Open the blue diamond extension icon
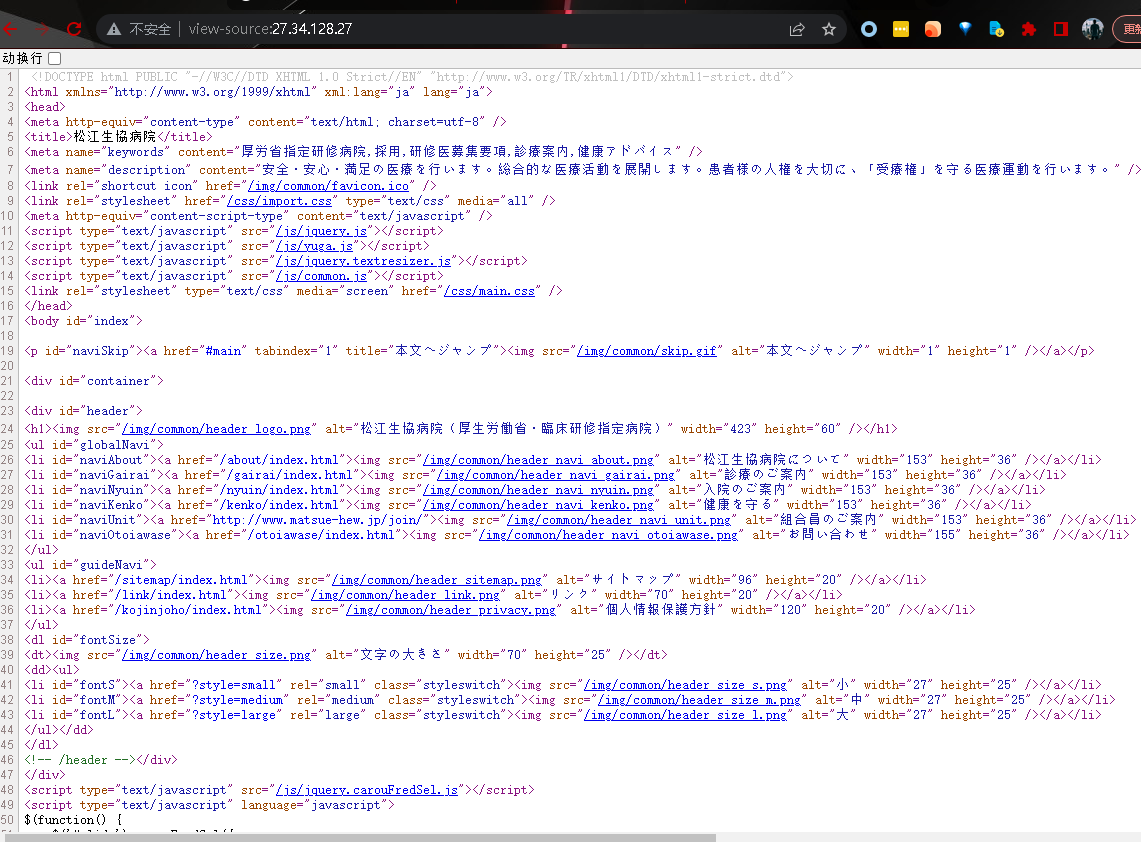This screenshot has width=1141, height=842. coord(965,29)
